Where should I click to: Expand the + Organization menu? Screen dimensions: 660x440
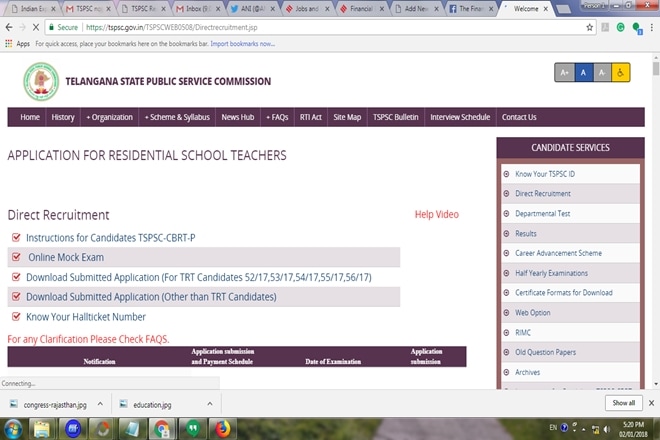tap(109, 117)
